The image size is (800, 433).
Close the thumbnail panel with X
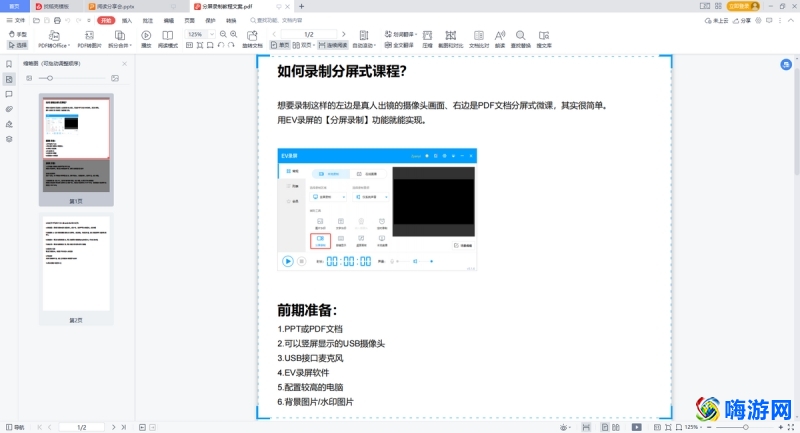pyautogui.click(x=124, y=64)
